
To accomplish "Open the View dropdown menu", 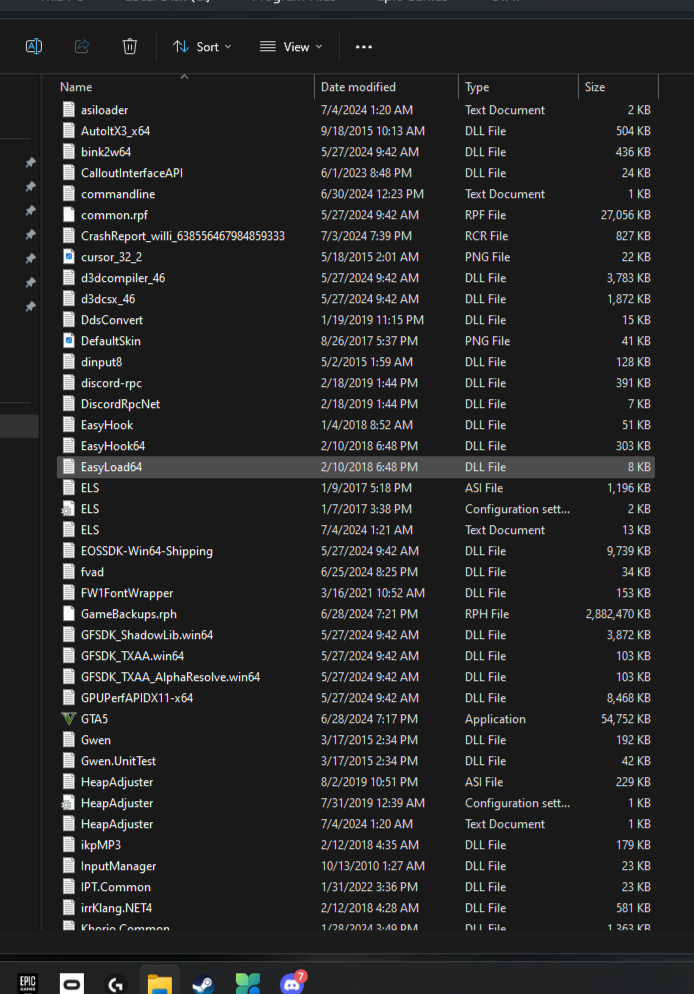I will (291, 47).
